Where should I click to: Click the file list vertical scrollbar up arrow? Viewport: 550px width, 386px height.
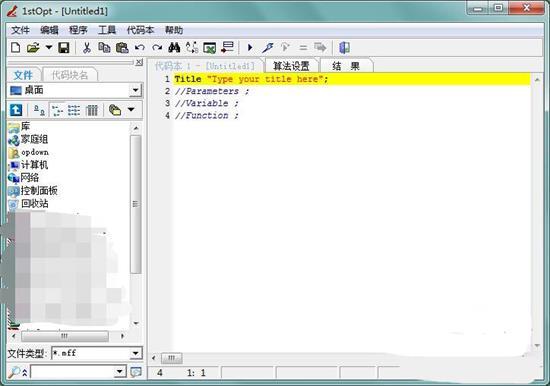point(136,128)
